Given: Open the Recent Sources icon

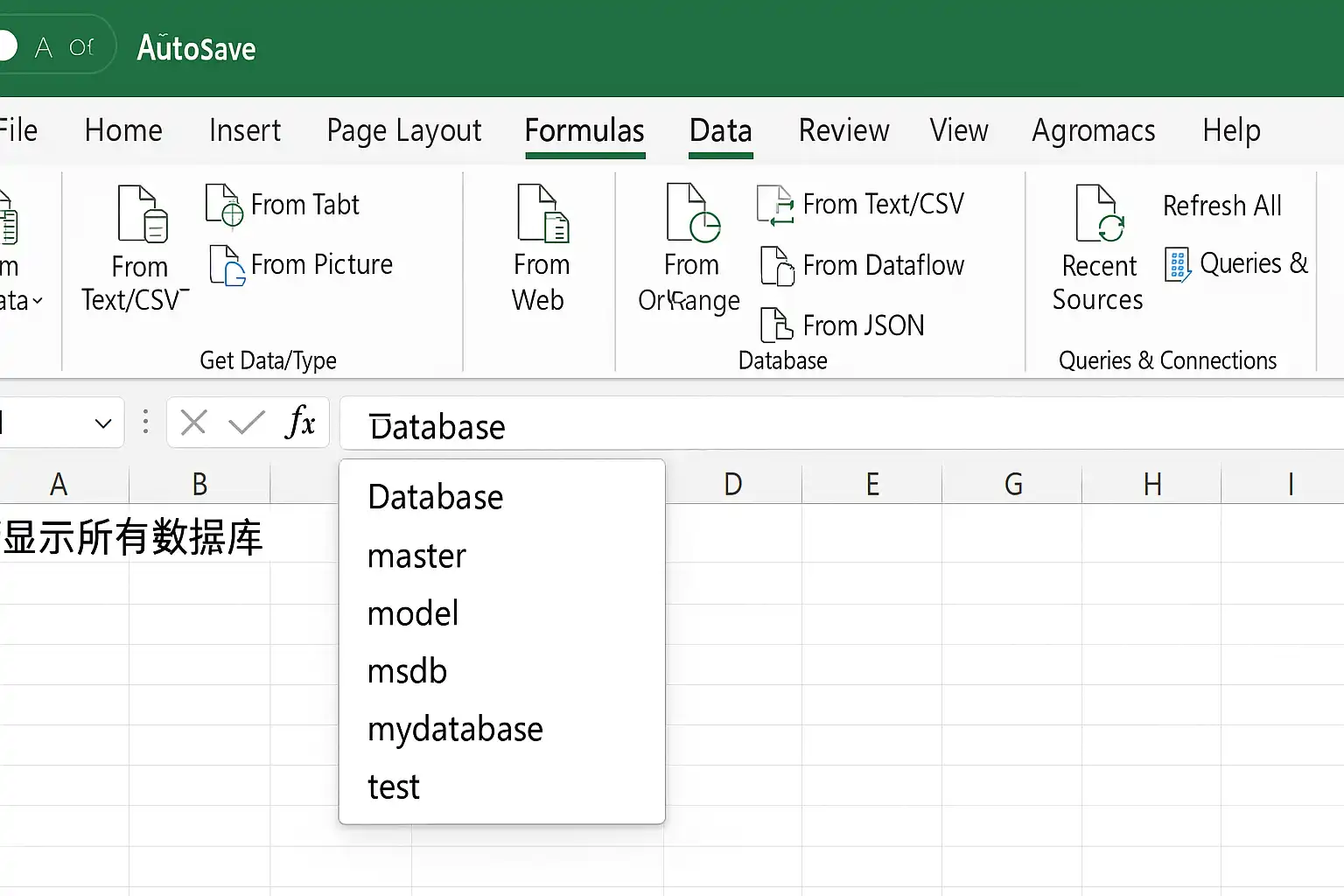Looking at the screenshot, I should 1100,213.
